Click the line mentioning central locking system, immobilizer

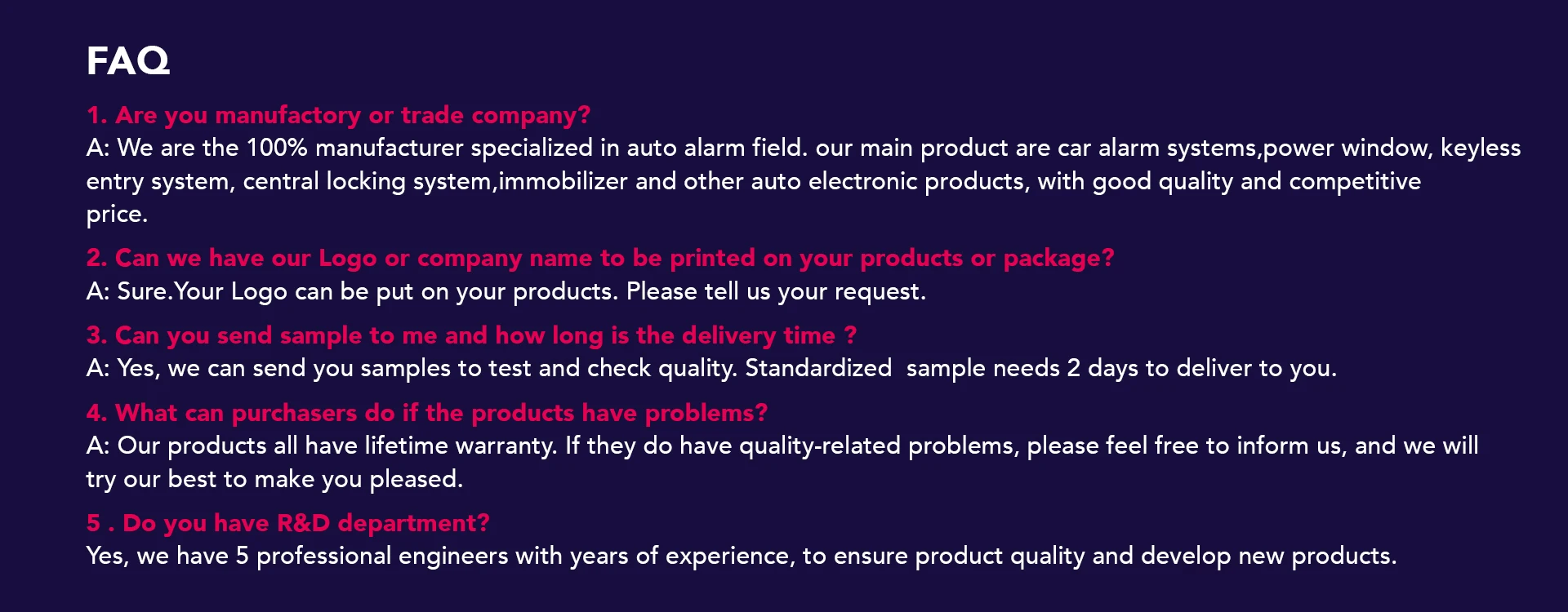(457, 181)
